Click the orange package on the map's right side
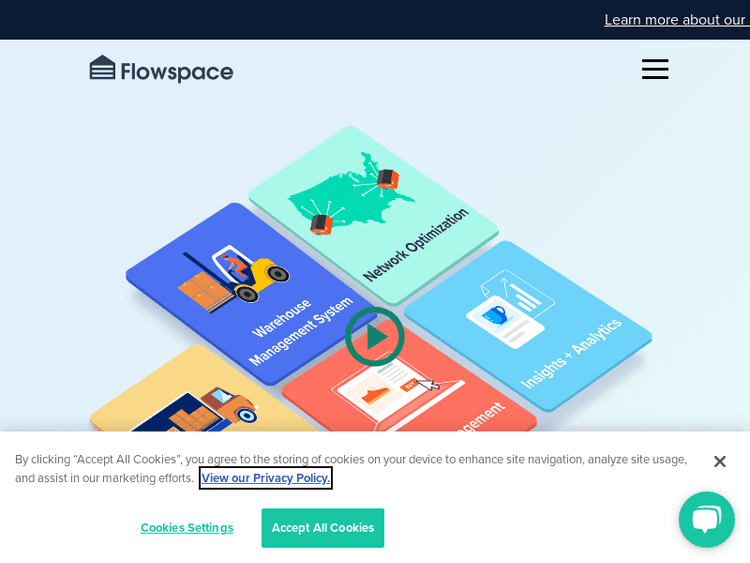 pyautogui.click(x=388, y=180)
